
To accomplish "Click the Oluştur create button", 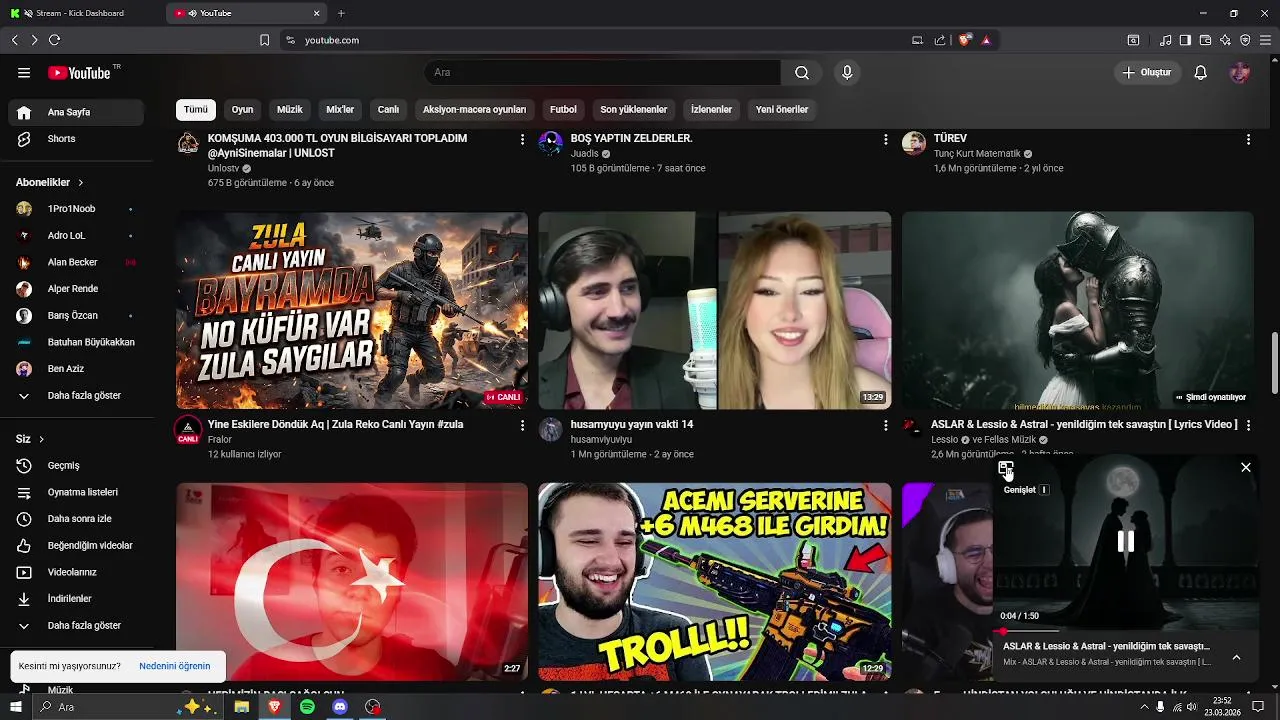I will click(x=1149, y=73).
